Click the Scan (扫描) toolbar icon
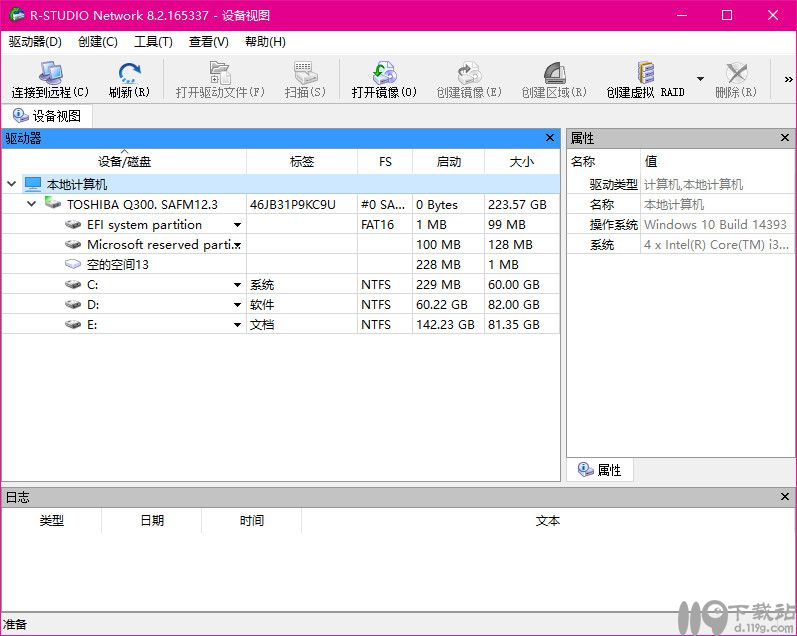Viewport: 797px width, 636px height. coord(305,73)
